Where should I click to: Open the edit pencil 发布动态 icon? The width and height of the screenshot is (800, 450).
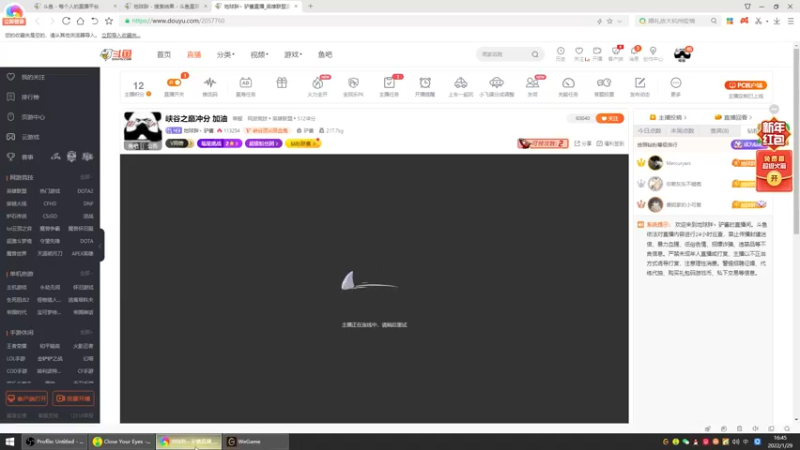click(640, 83)
